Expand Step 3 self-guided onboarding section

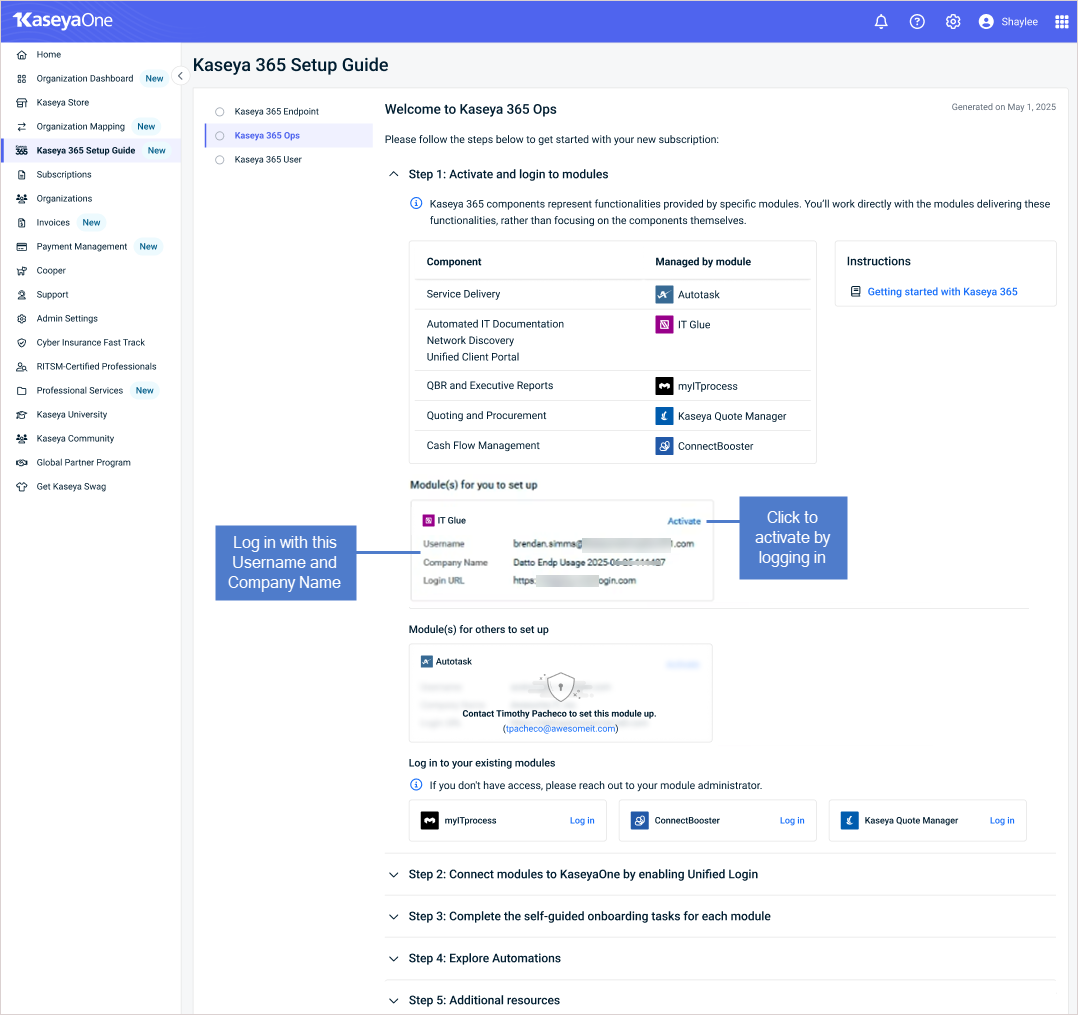coord(393,917)
